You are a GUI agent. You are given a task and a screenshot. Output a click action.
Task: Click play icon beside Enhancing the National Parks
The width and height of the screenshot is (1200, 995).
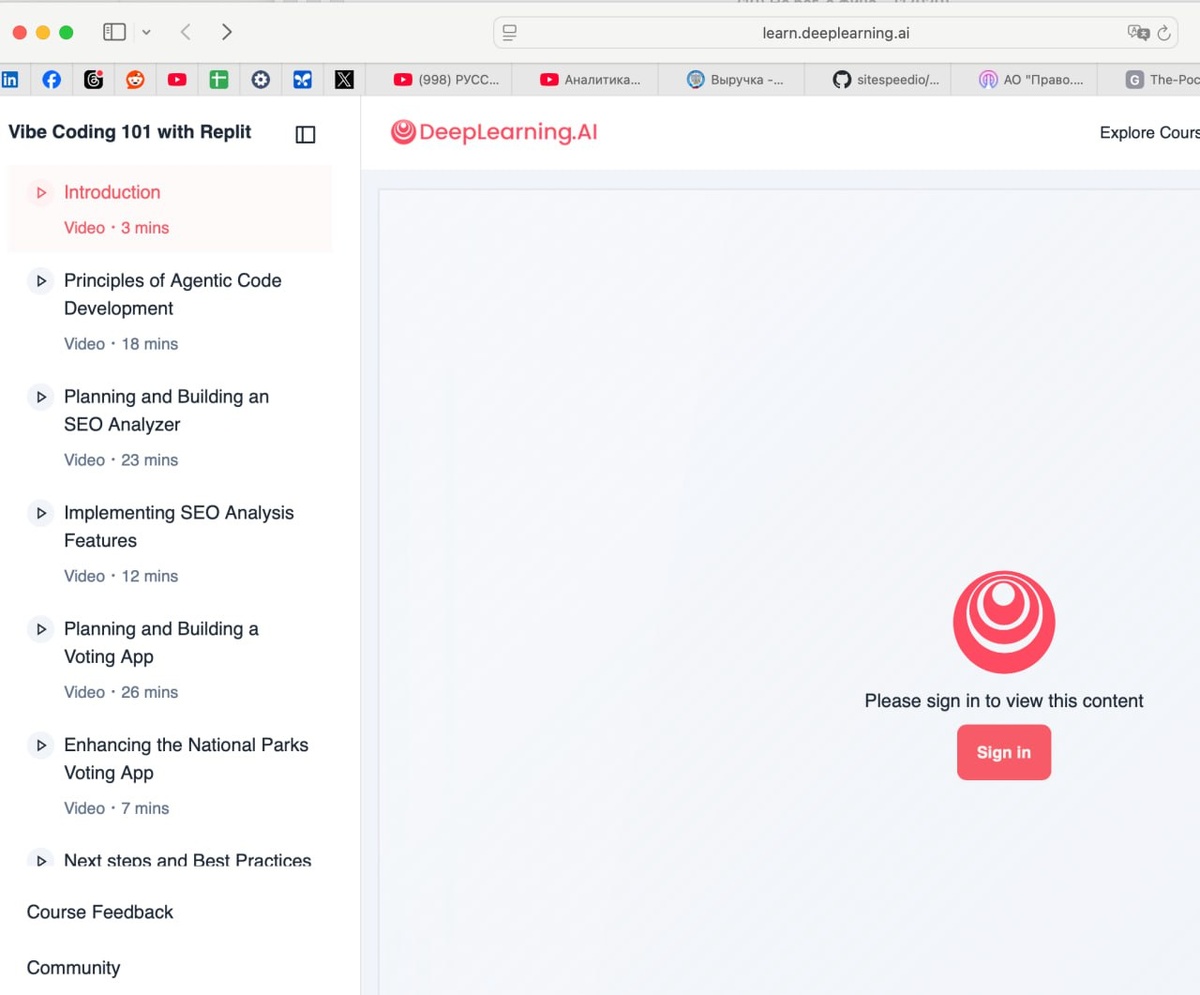point(40,745)
